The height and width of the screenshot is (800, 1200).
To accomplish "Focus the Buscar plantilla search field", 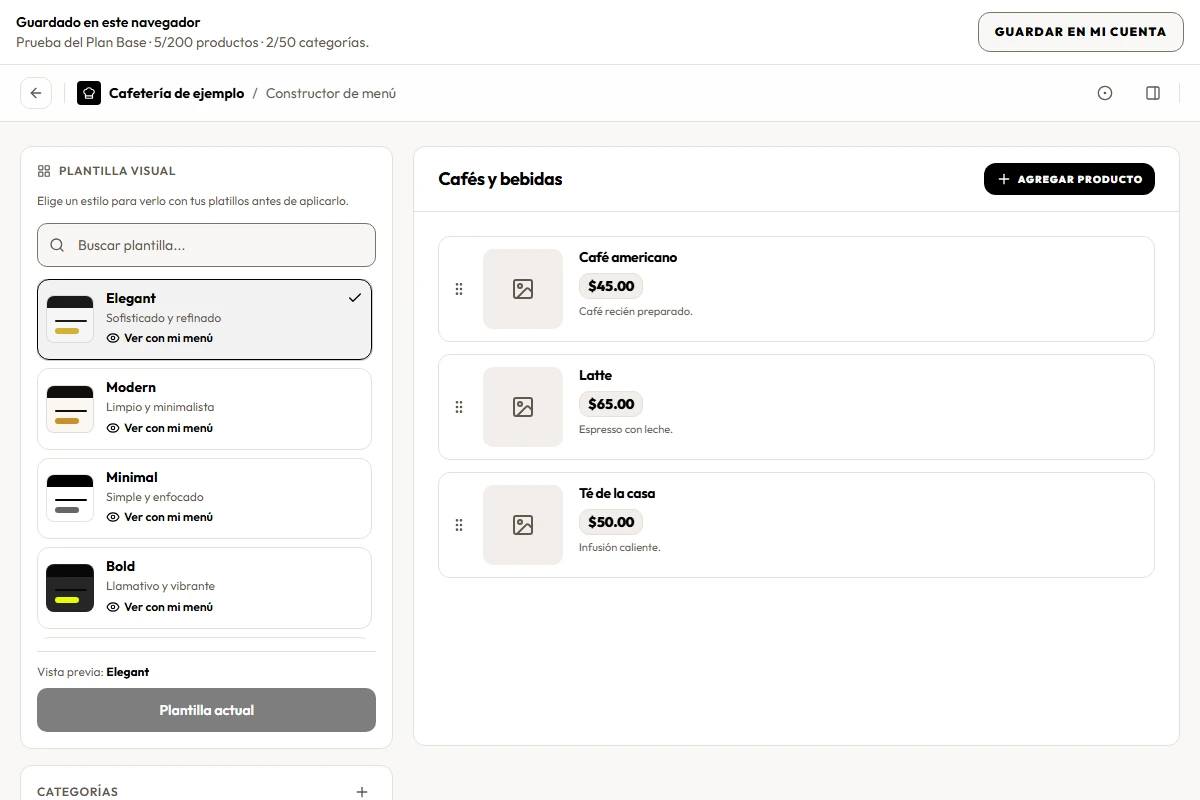I will pos(207,245).
